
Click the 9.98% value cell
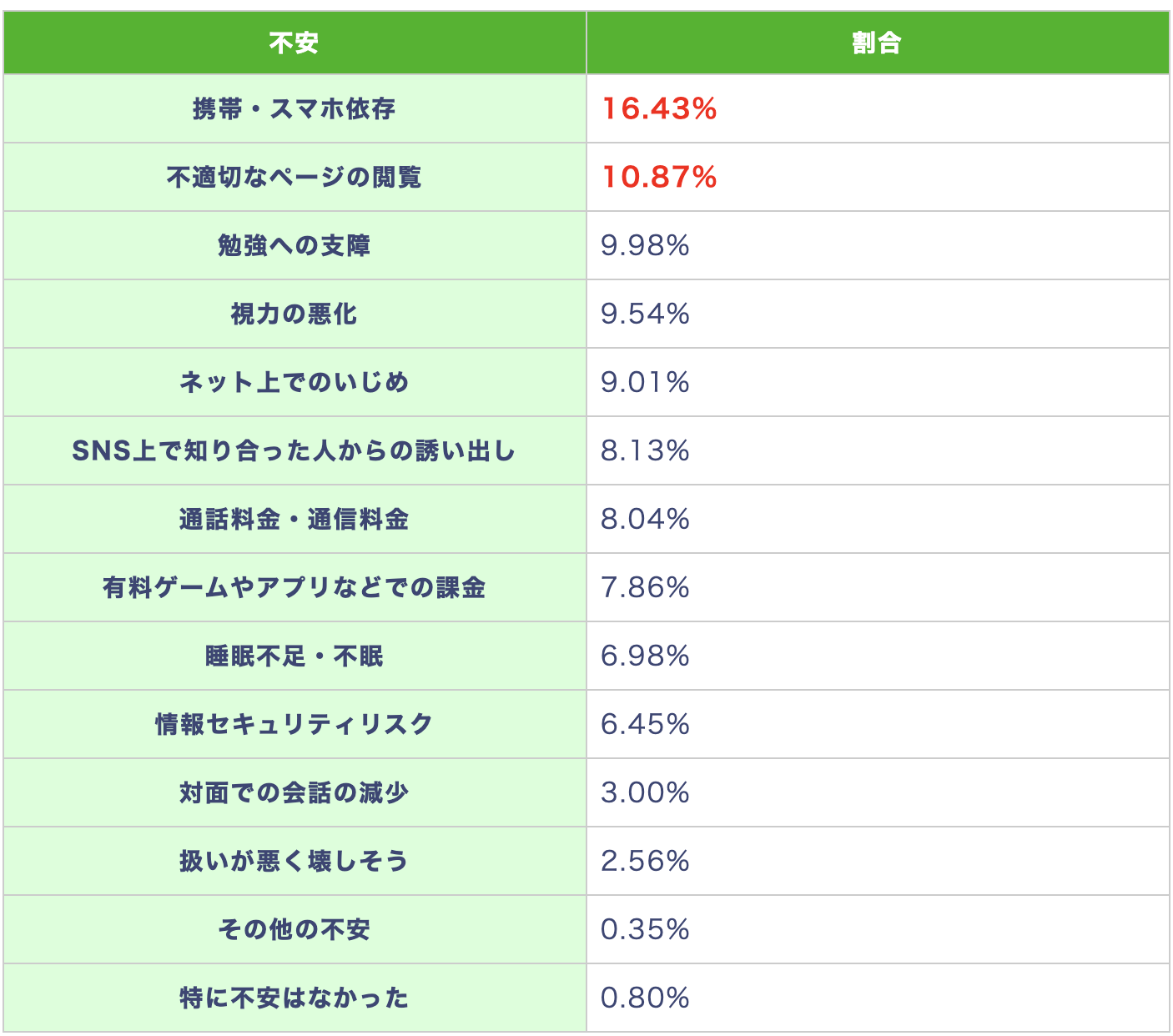coord(878,246)
